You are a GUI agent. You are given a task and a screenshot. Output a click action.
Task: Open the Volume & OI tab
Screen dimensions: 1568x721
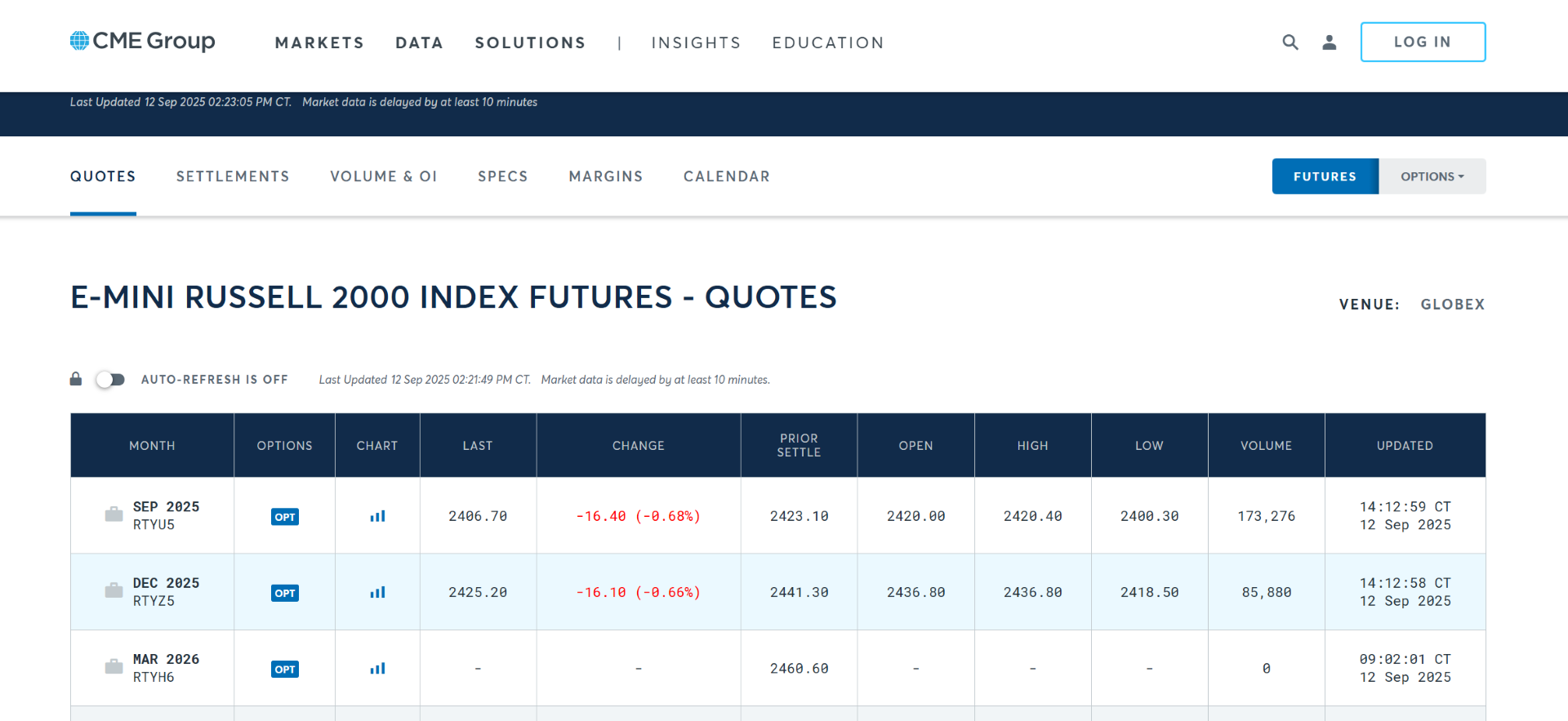(384, 176)
